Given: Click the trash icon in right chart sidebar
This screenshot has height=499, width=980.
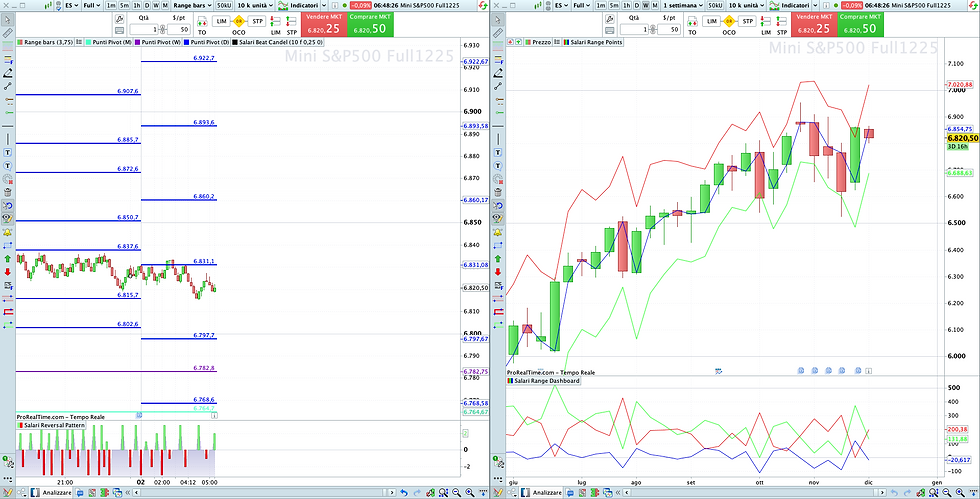Looking at the screenshot, I should (x=498, y=192).
